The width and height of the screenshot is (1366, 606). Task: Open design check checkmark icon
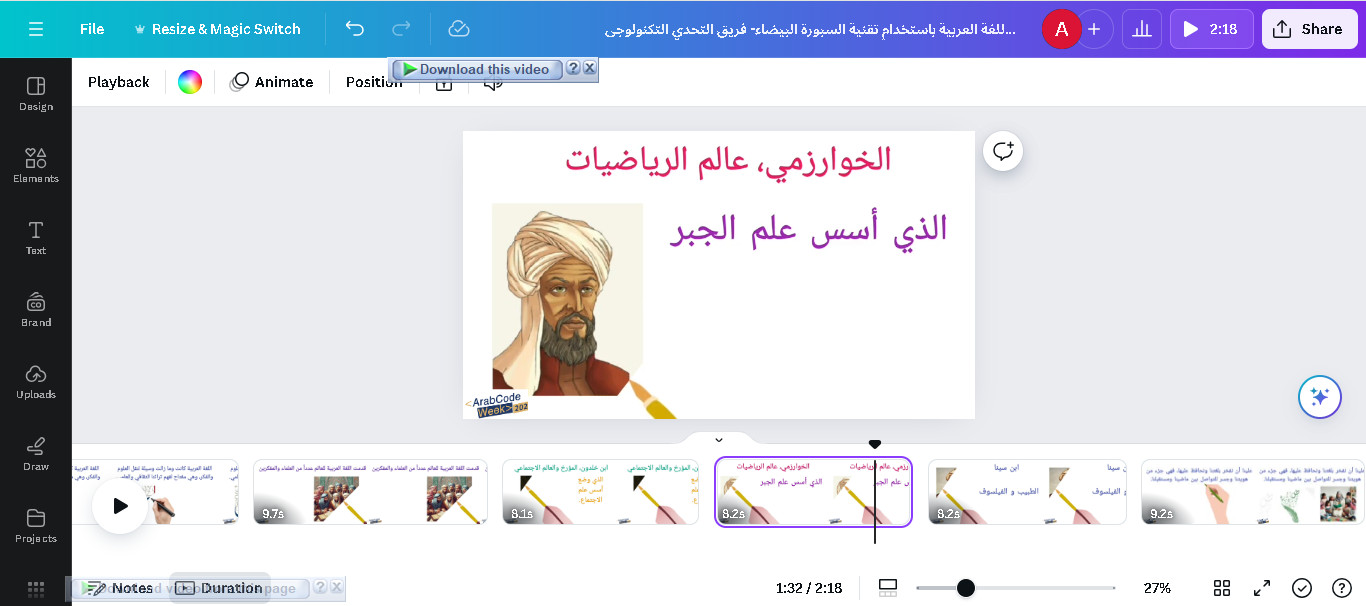(x=1302, y=588)
